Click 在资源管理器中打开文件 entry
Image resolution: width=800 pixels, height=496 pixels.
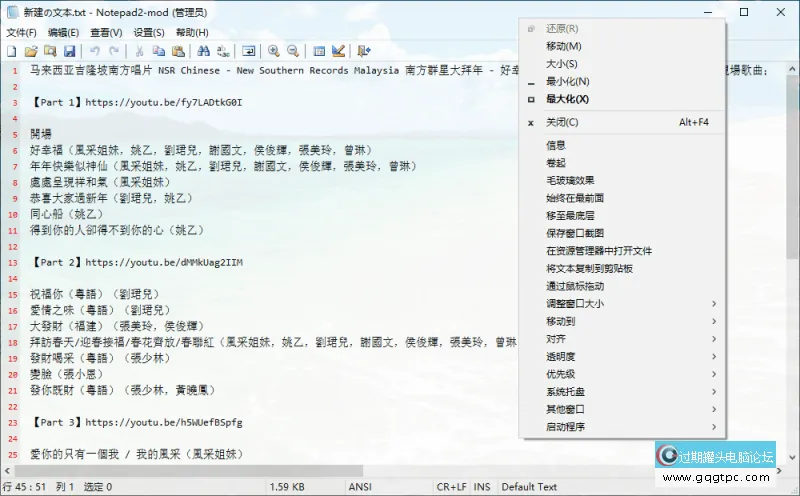coord(622,251)
